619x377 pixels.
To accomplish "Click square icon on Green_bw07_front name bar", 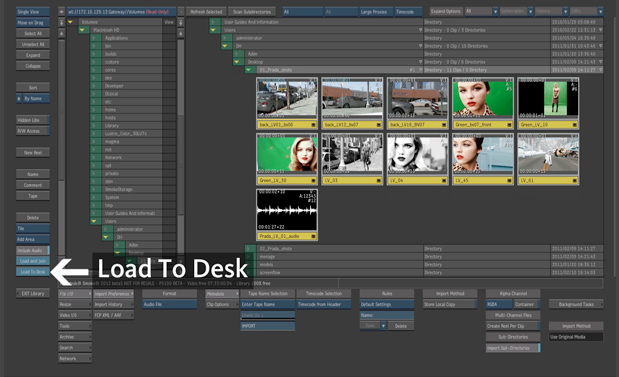I will [x=509, y=125].
